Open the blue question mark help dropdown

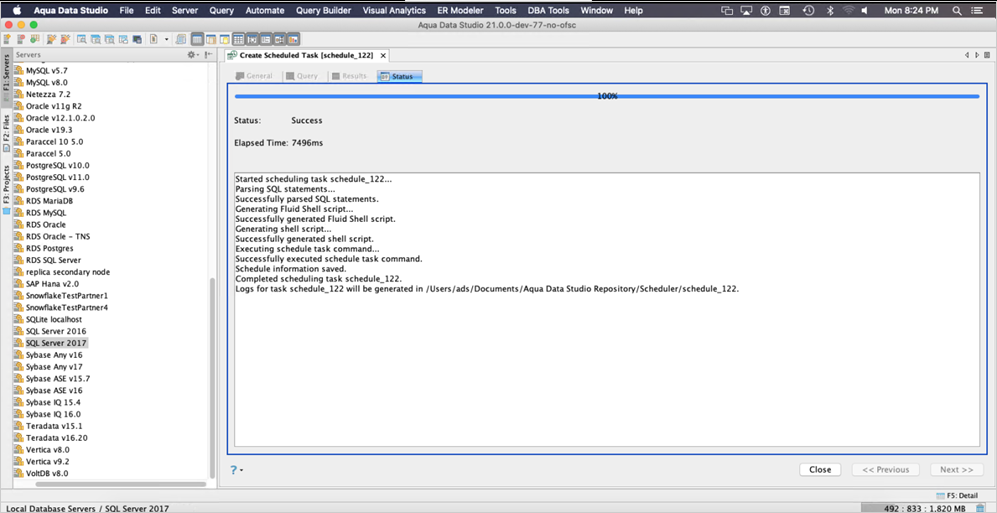point(237,470)
